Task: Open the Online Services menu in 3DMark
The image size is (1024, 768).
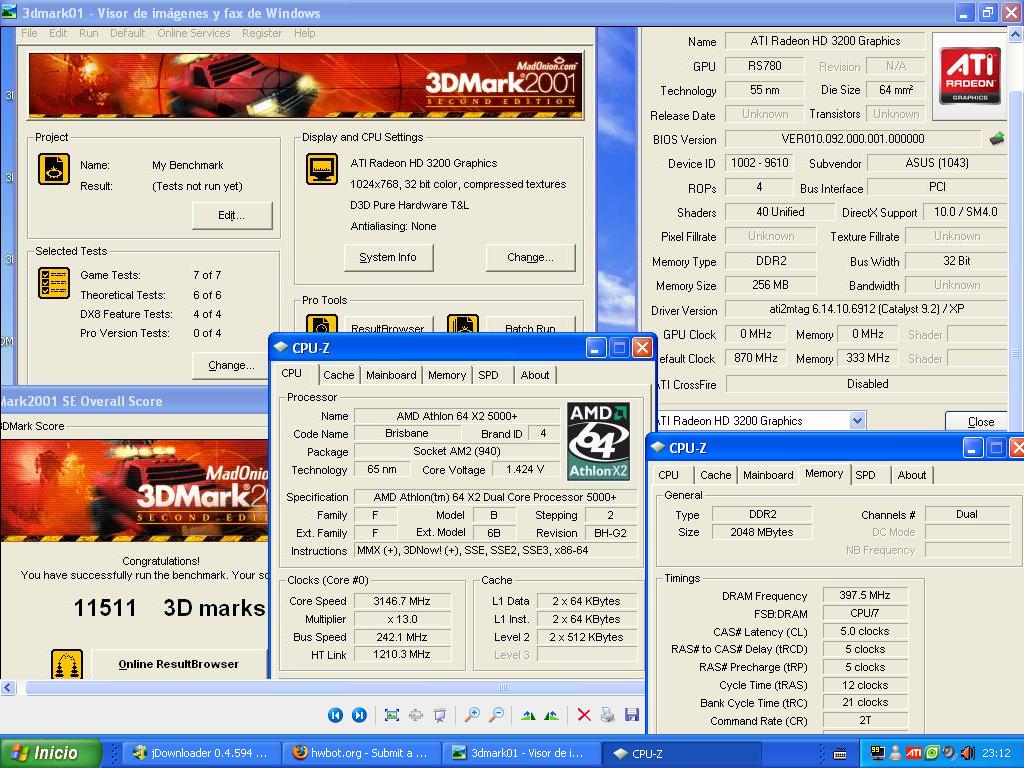Action: pos(193,33)
